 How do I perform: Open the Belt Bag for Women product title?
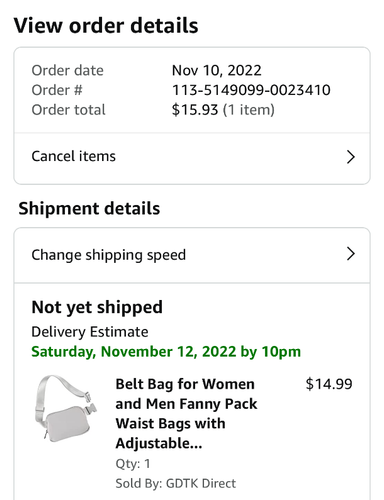[x=186, y=414]
